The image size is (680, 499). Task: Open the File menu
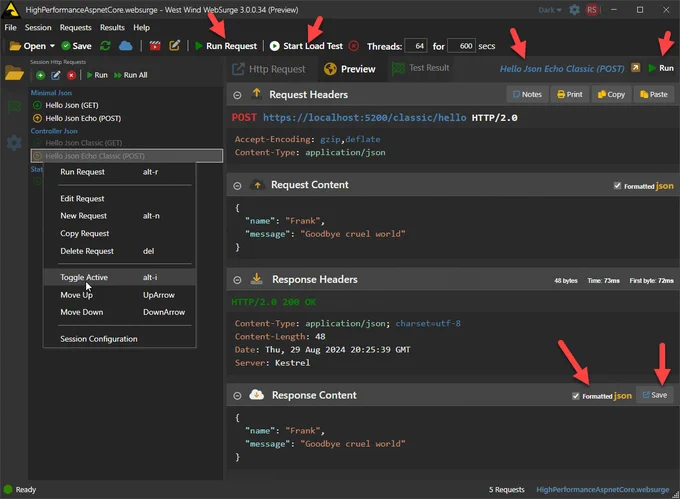click(x=10, y=27)
